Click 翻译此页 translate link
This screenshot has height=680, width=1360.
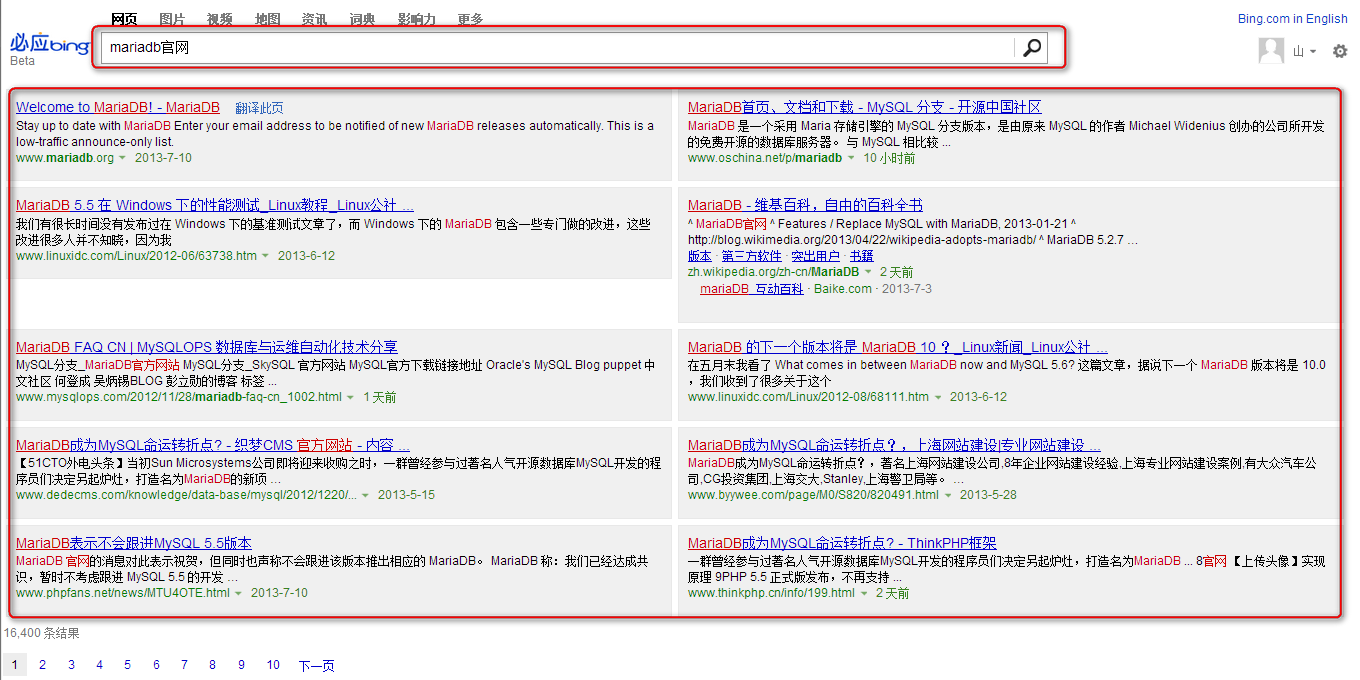259,108
